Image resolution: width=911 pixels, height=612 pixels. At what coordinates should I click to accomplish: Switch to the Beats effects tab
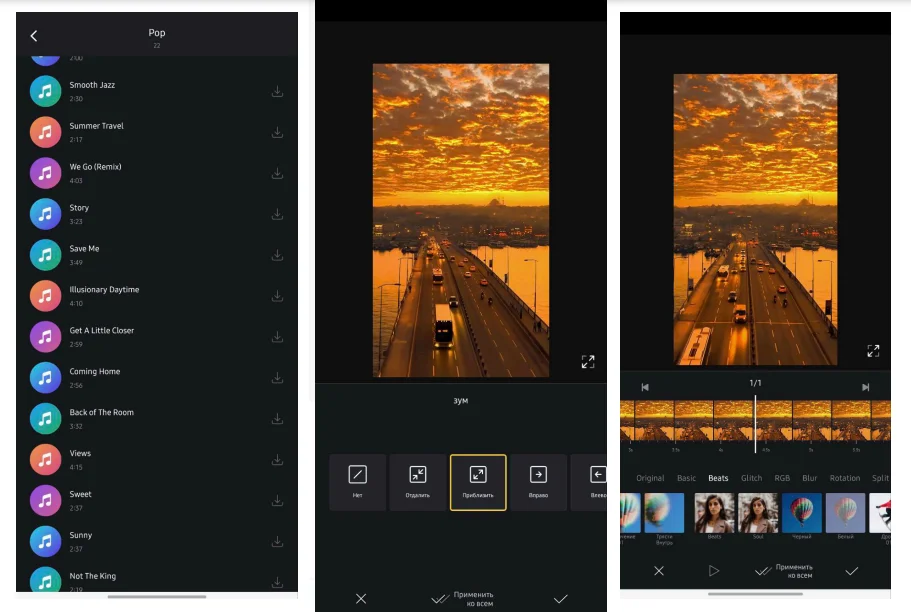pyautogui.click(x=718, y=478)
